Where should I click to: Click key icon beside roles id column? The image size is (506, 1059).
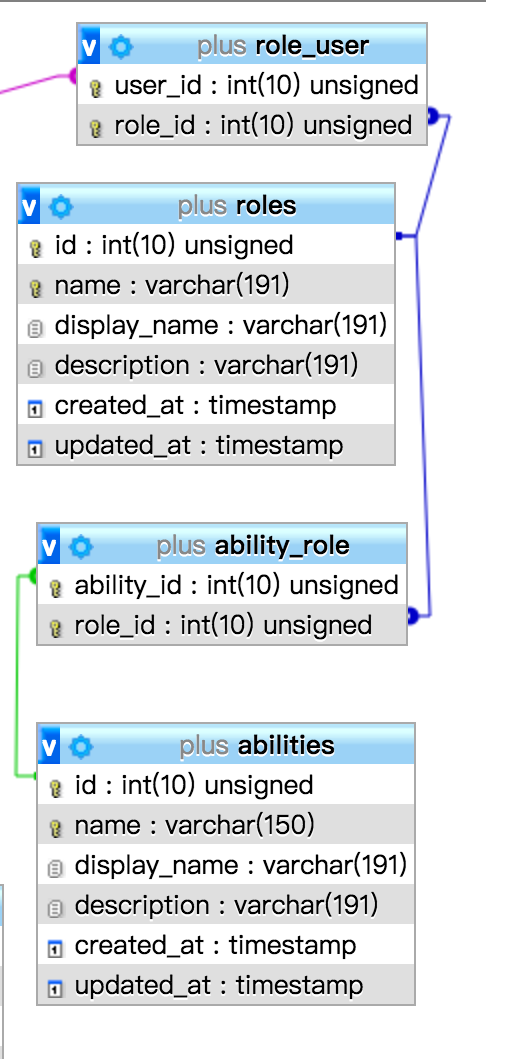coord(36,248)
